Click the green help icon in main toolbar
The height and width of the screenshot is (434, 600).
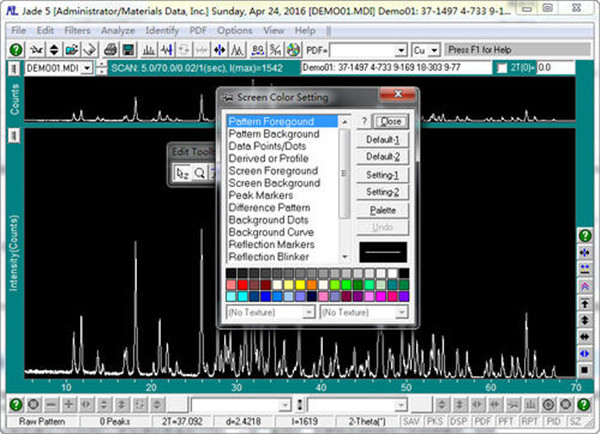[x=16, y=49]
